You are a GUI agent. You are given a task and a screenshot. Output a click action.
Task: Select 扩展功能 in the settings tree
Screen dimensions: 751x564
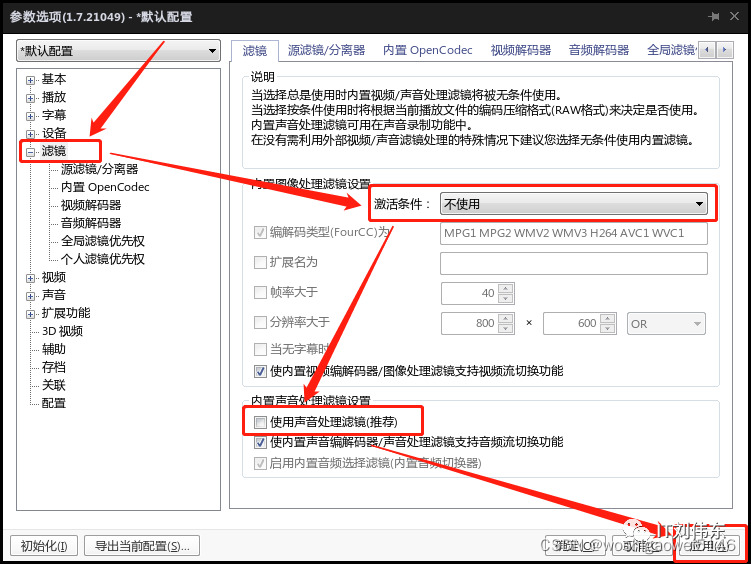point(66,313)
